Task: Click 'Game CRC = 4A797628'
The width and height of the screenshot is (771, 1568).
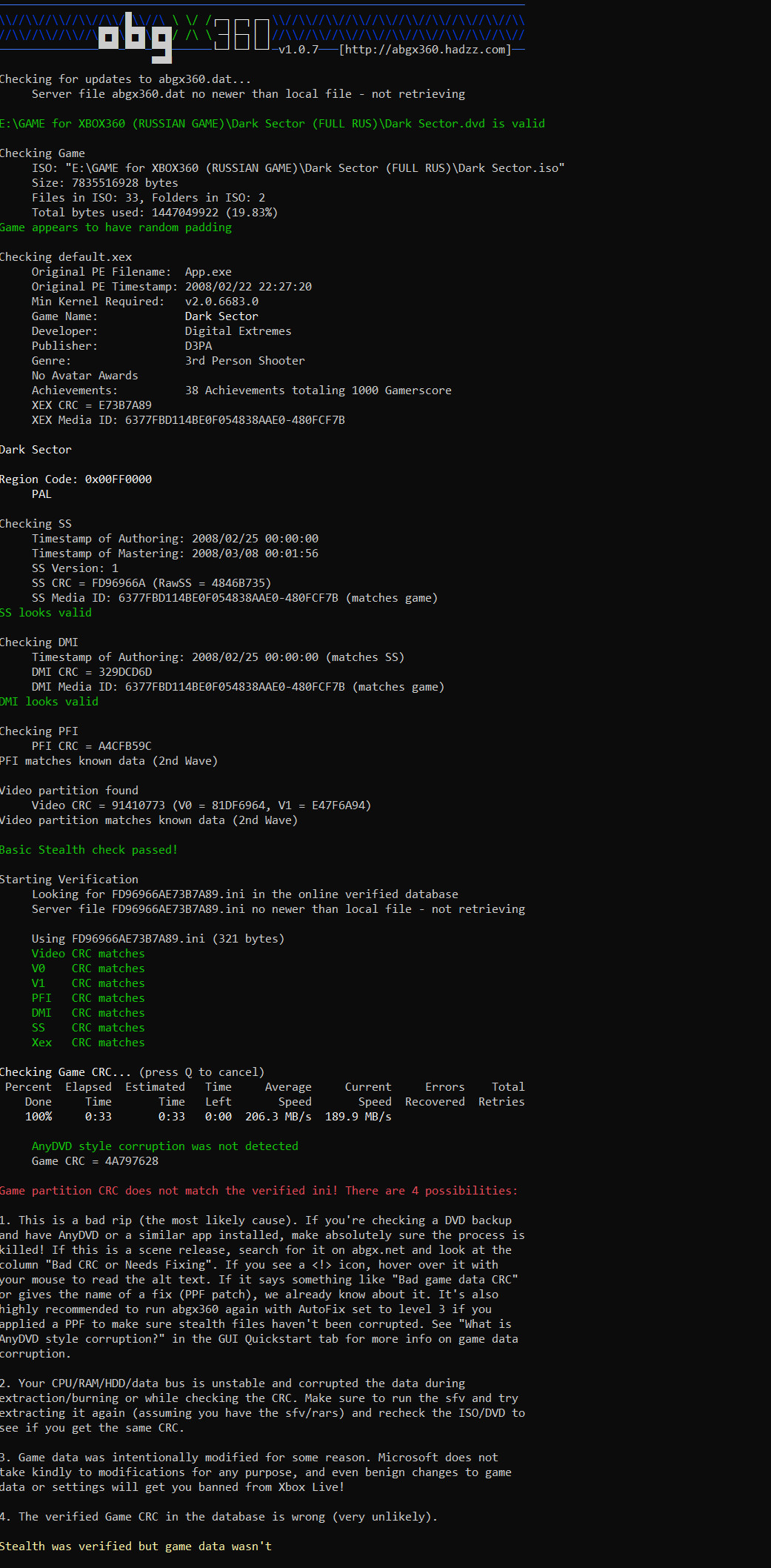Action: click(95, 1161)
